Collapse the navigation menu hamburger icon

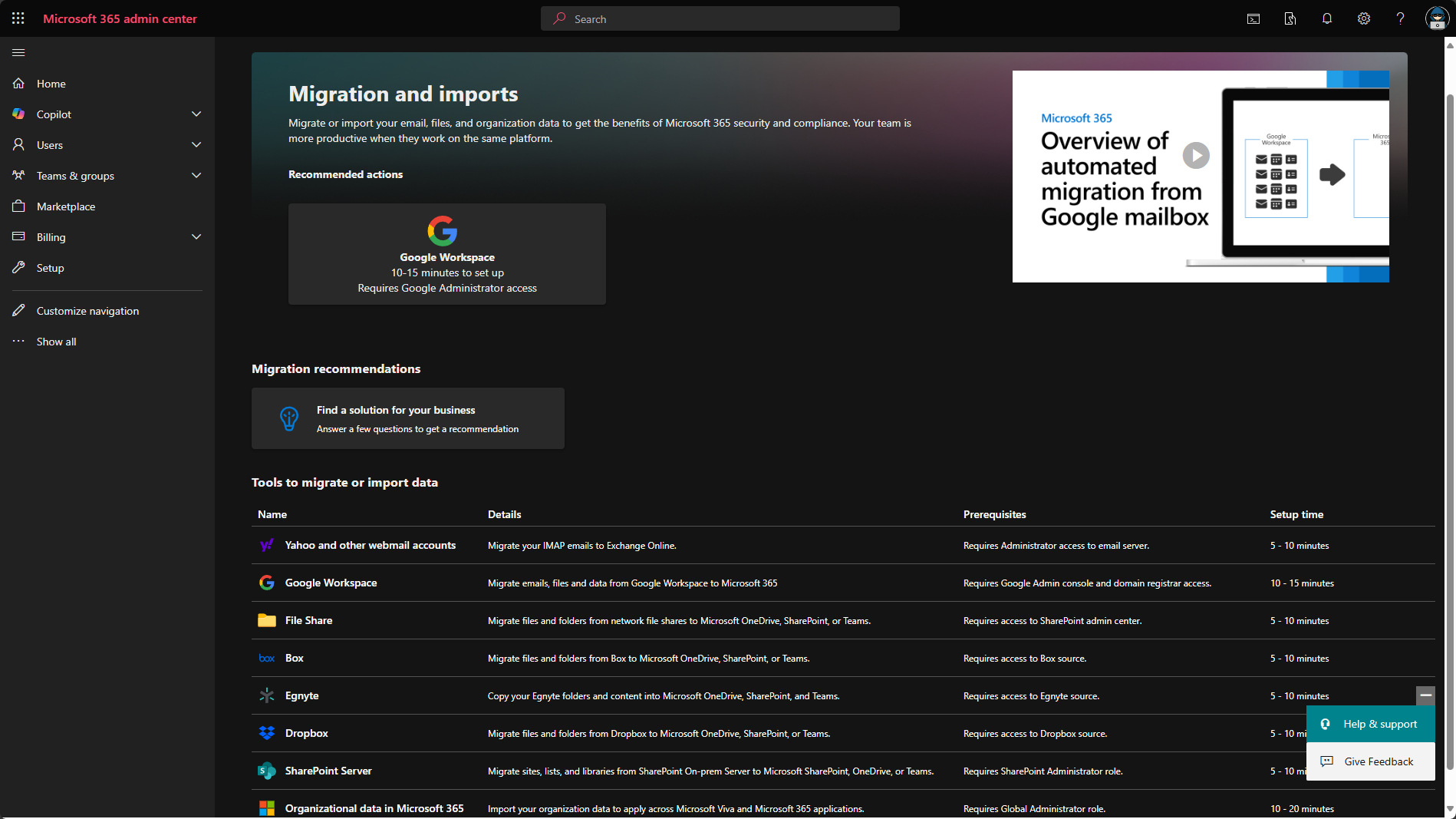coord(18,52)
